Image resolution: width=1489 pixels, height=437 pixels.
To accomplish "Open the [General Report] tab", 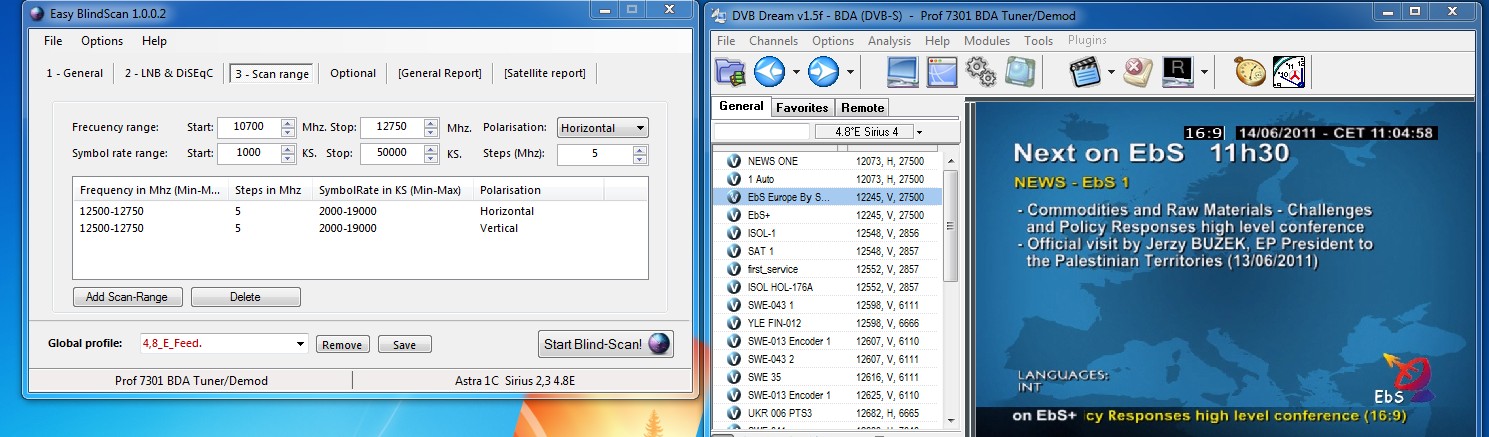I will click(x=440, y=73).
